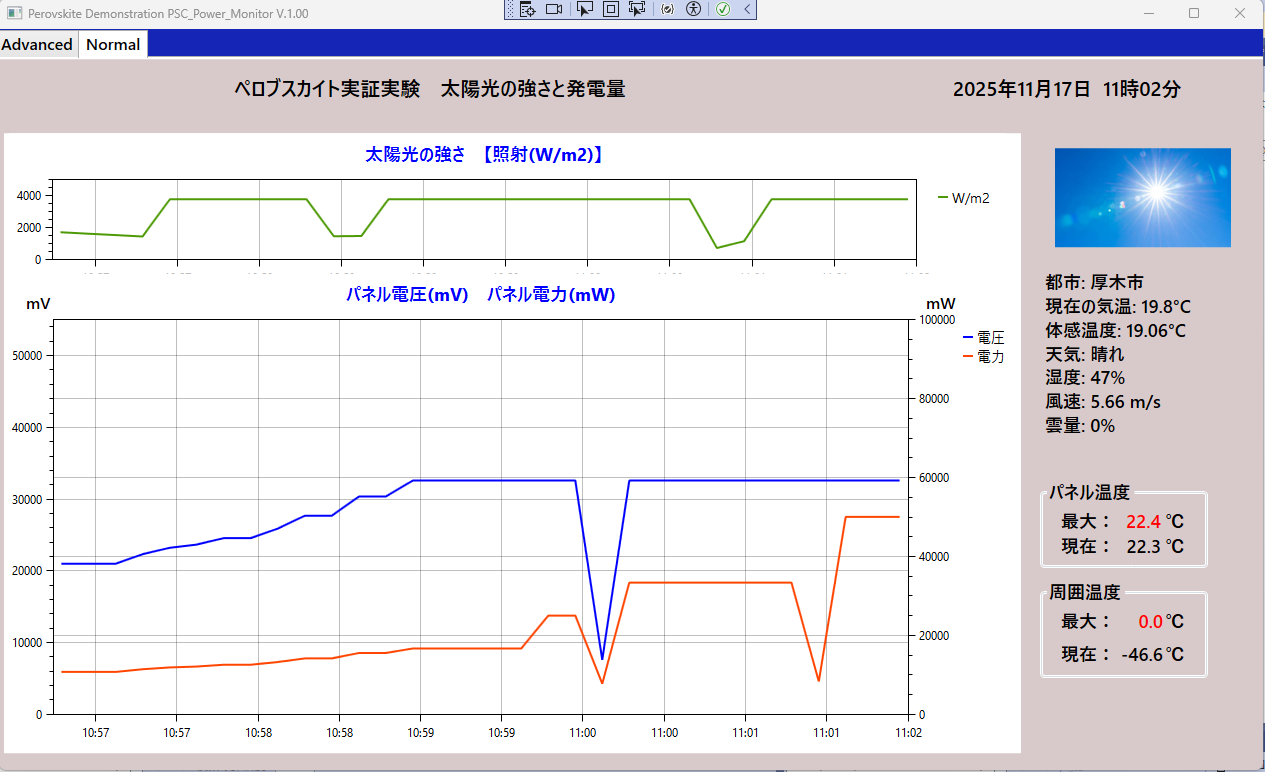
Task: Open binding failures braces icon
Action: 667,9
